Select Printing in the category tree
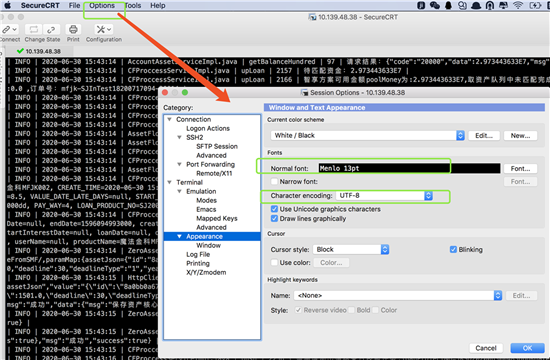The image size is (550, 360). [x=198, y=263]
